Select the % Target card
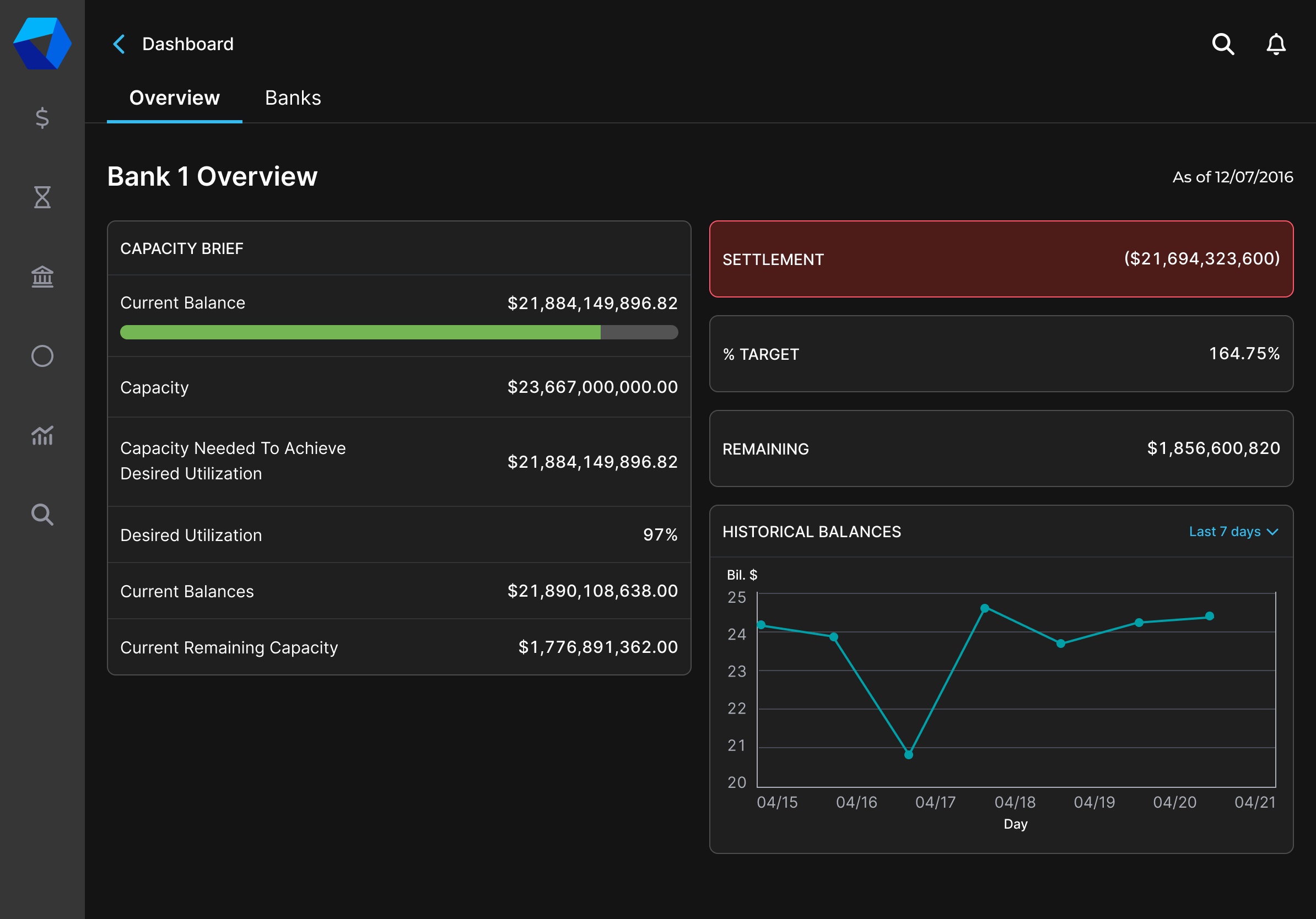 click(x=1001, y=354)
